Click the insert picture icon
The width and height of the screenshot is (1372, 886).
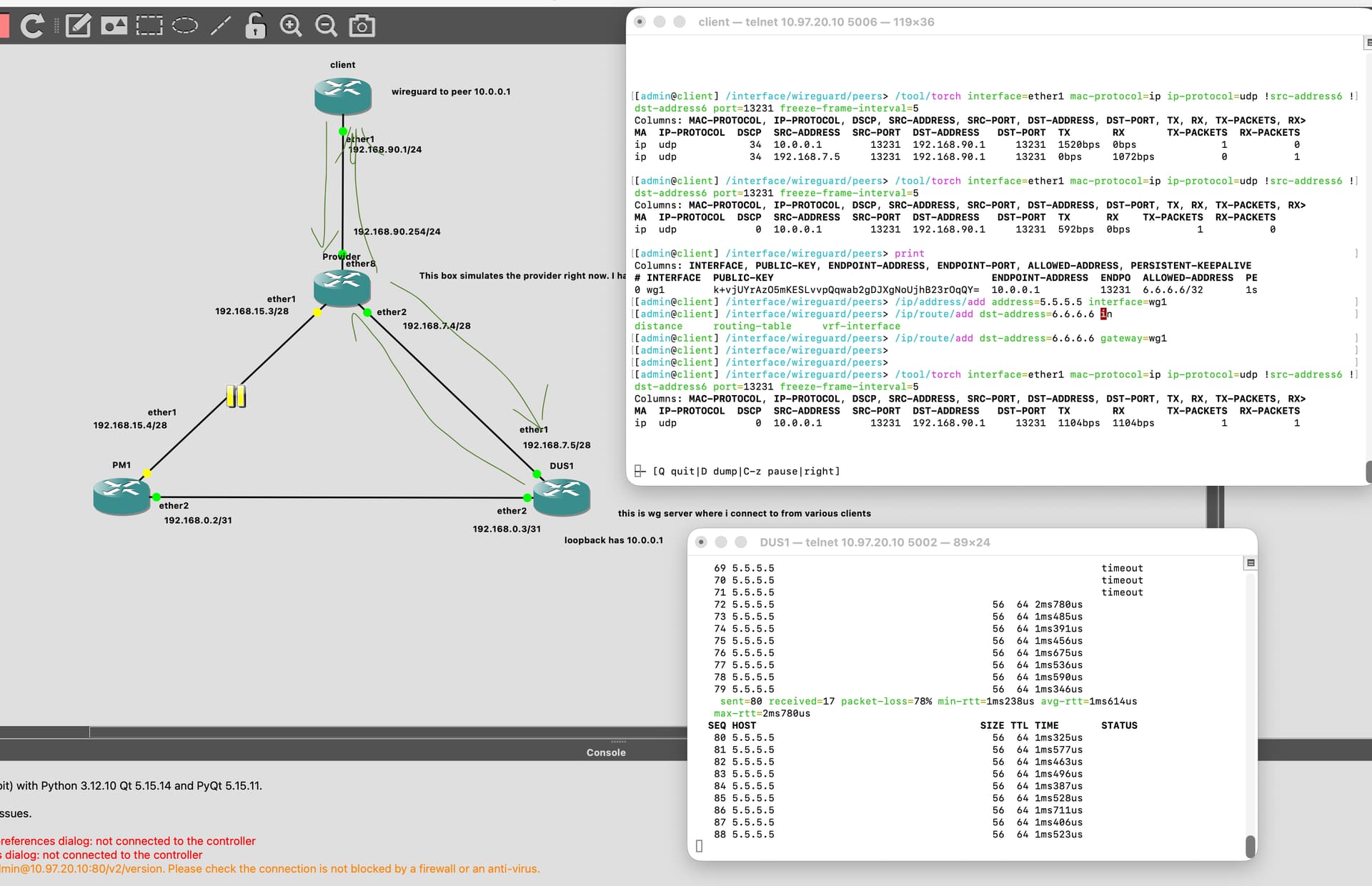pyautogui.click(x=114, y=26)
